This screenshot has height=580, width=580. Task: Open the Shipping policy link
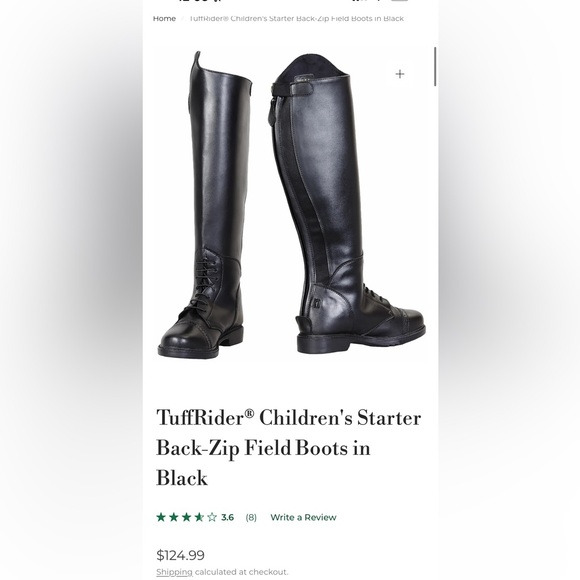coord(174,572)
